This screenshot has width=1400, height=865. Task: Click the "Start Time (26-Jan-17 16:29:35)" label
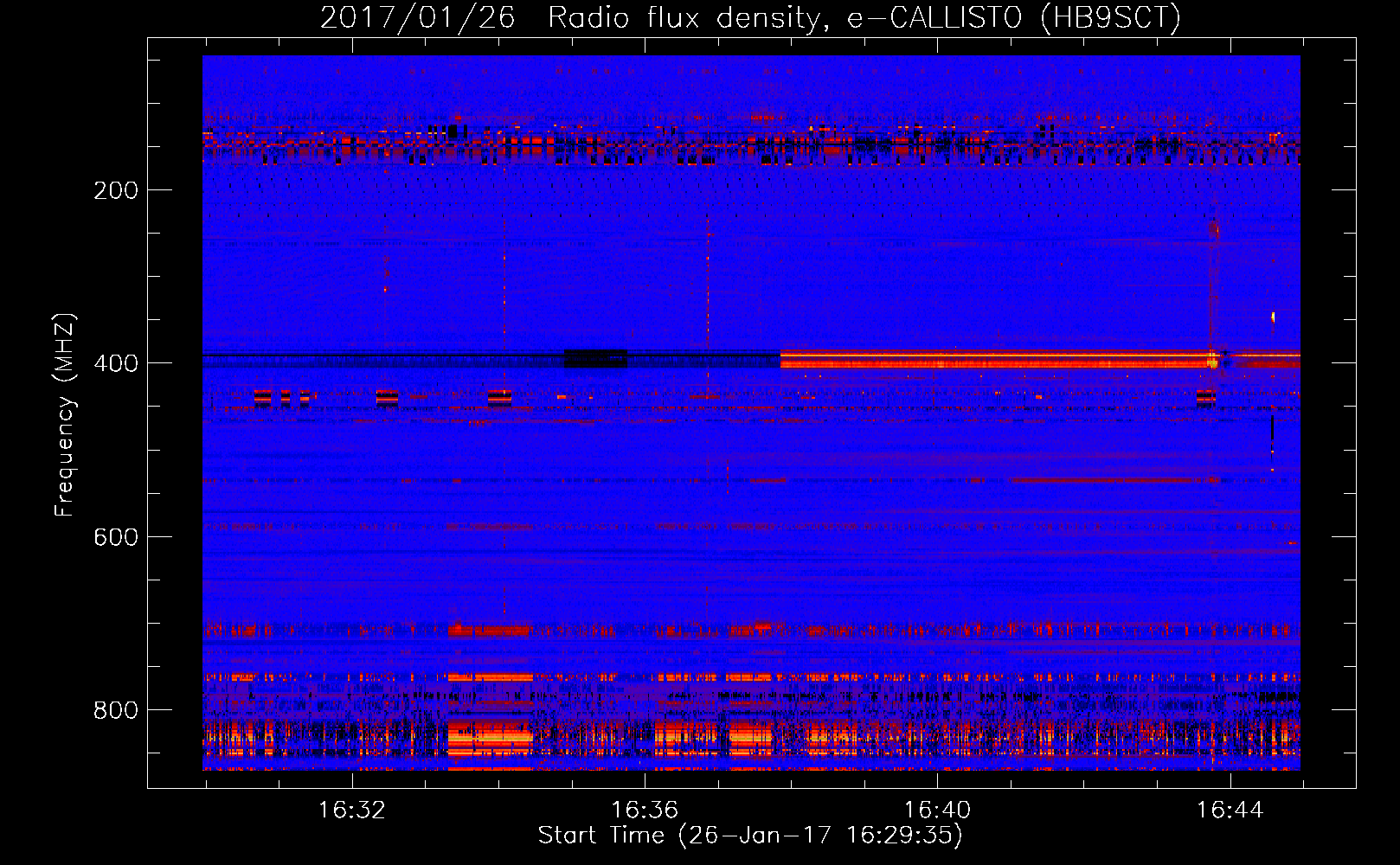(750, 836)
